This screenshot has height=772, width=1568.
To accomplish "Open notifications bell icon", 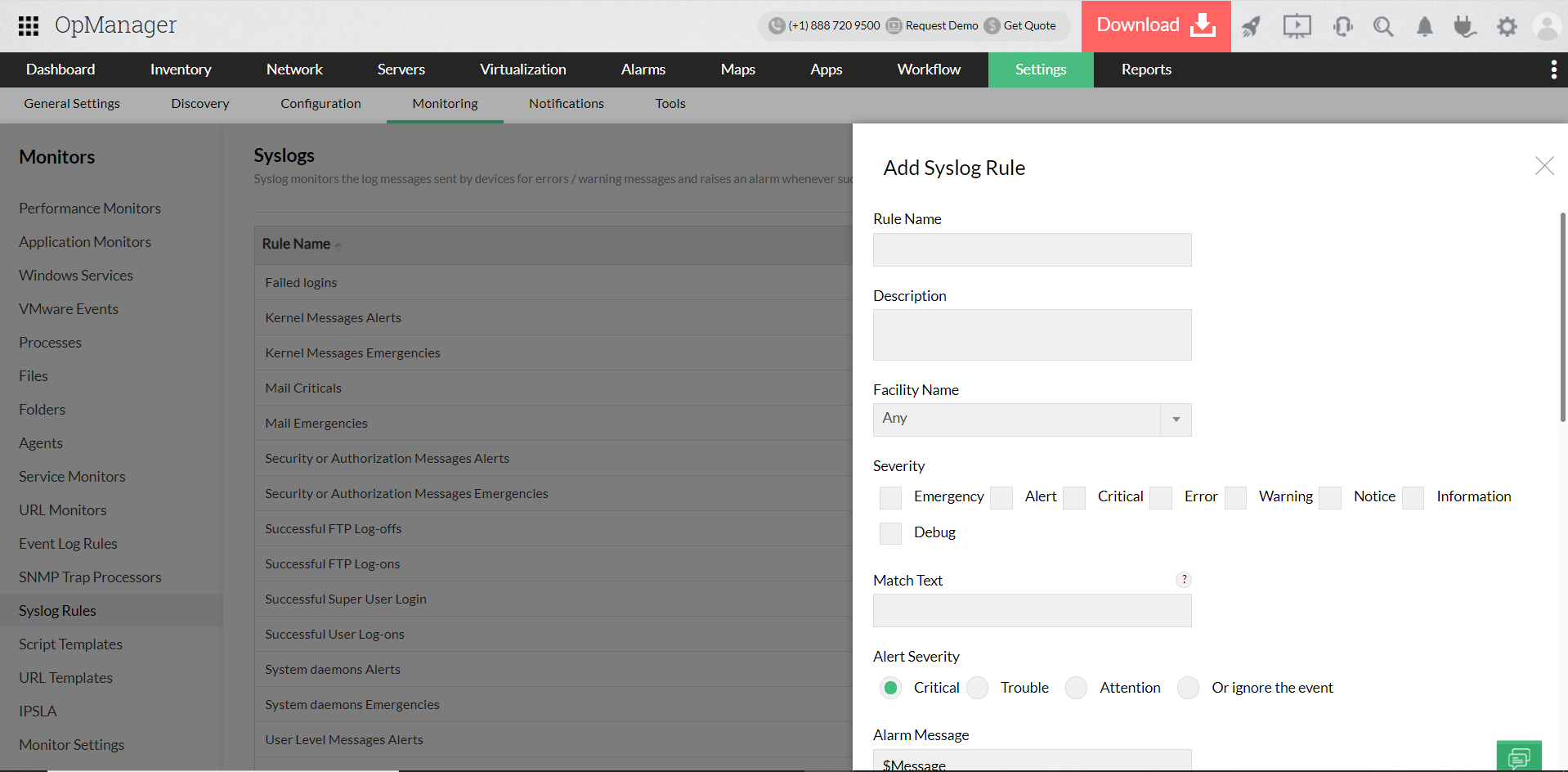I will [x=1424, y=26].
